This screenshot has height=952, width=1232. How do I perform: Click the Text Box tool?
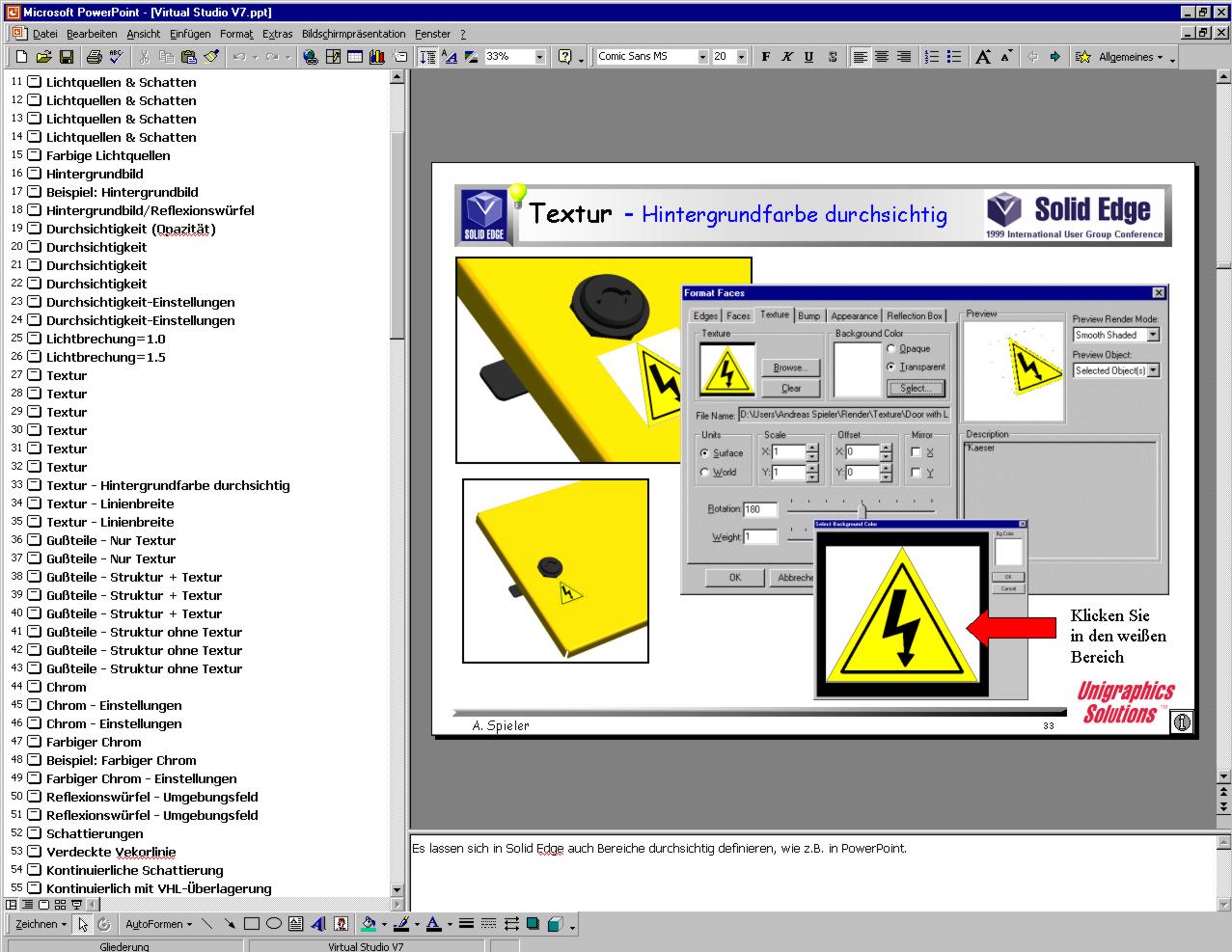[296, 924]
